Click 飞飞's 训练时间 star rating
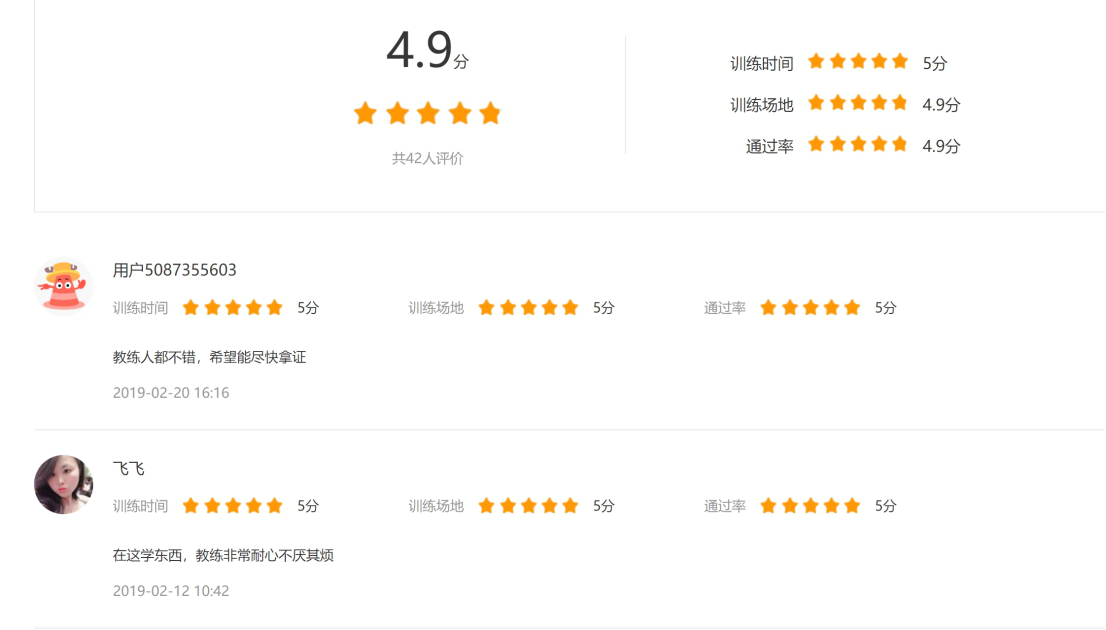Screen dimensions: 1106x630 pos(232,506)
